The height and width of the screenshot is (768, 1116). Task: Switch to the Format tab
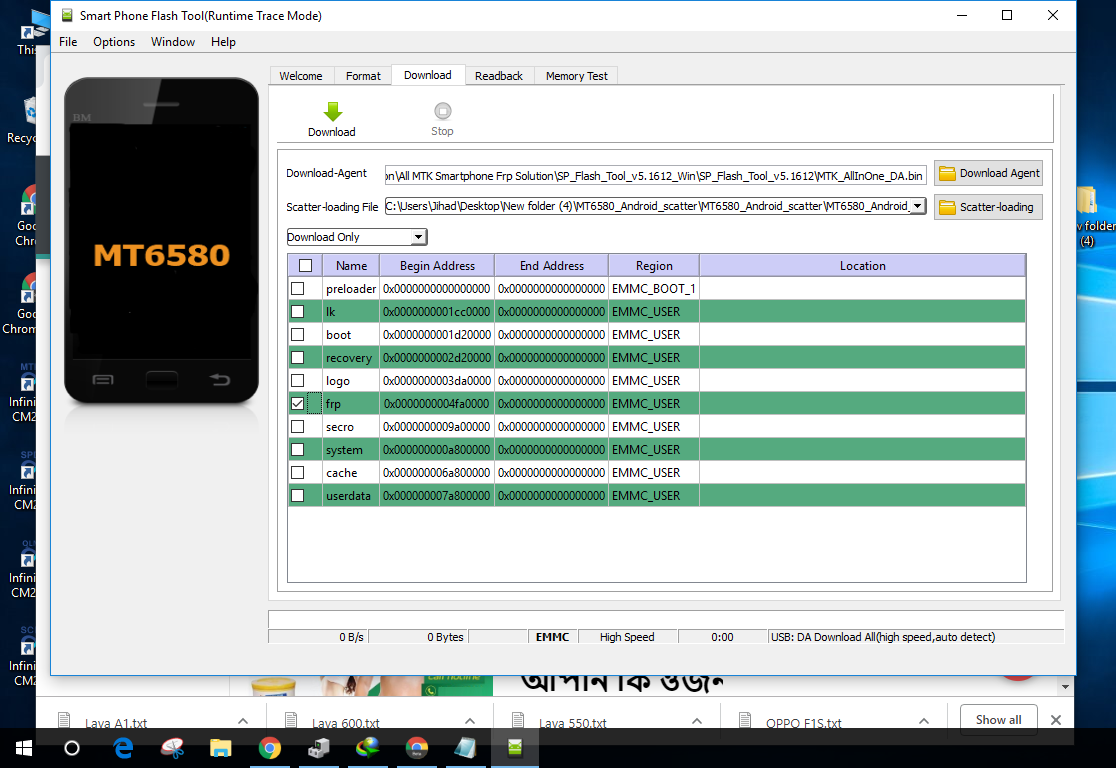point(363,75)
